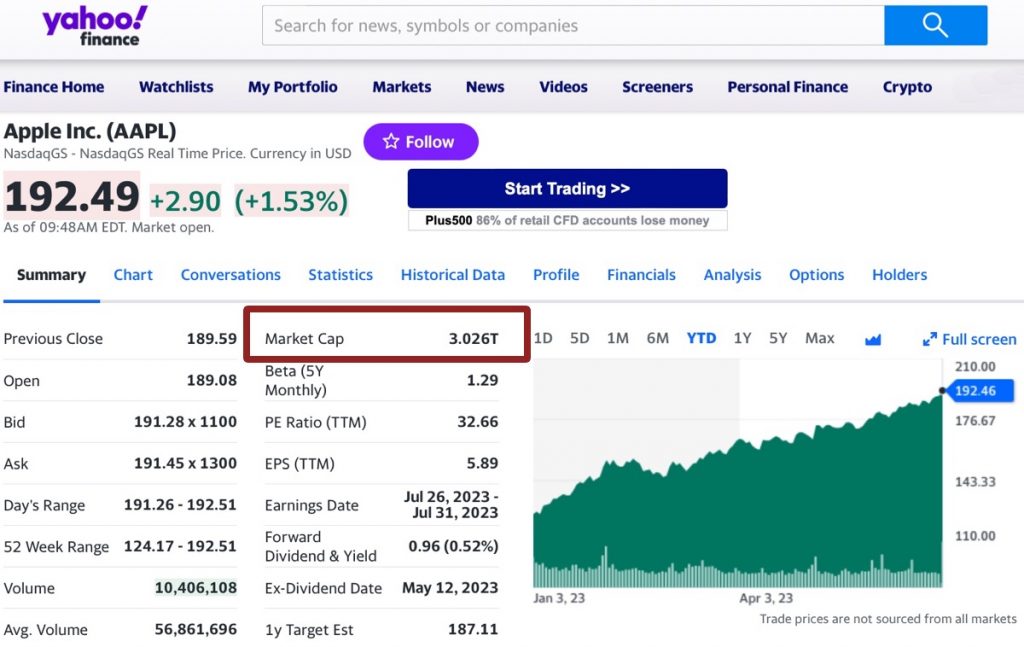Viewport: 1024px width, 647px height.
Task: Select the Summary tab
Action: (52, 275)
